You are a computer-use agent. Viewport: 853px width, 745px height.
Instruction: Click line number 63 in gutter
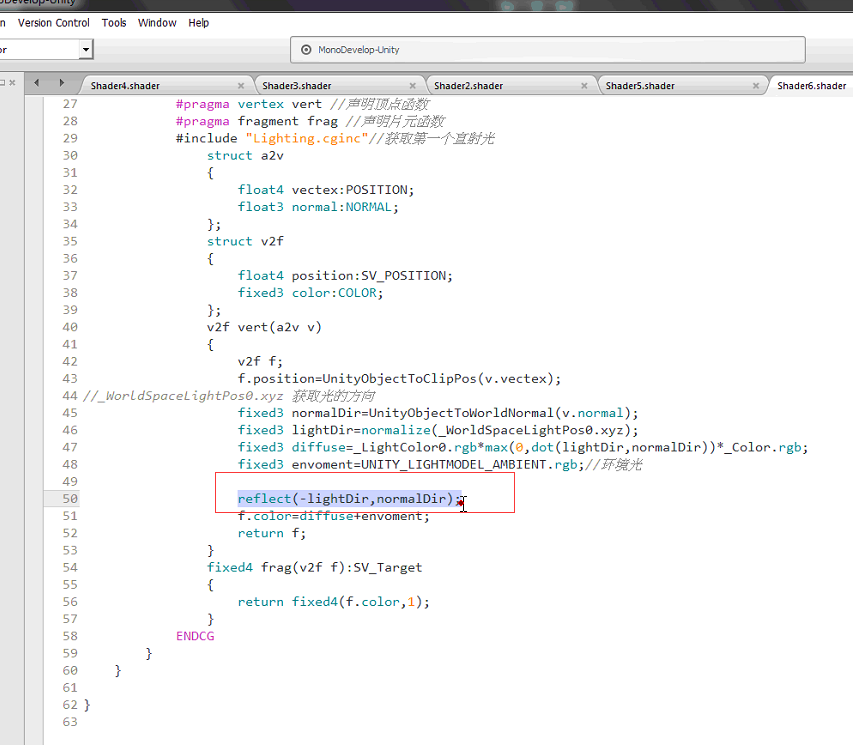[x=70, y=722]
